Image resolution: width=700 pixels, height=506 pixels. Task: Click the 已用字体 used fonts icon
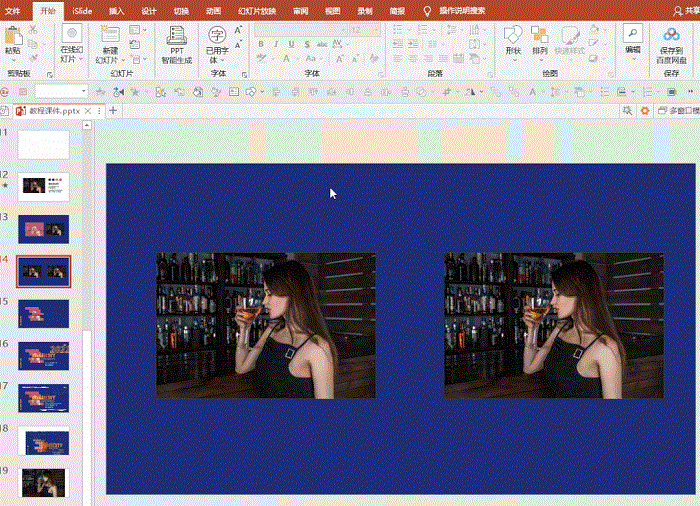click(x=217, y=34)
